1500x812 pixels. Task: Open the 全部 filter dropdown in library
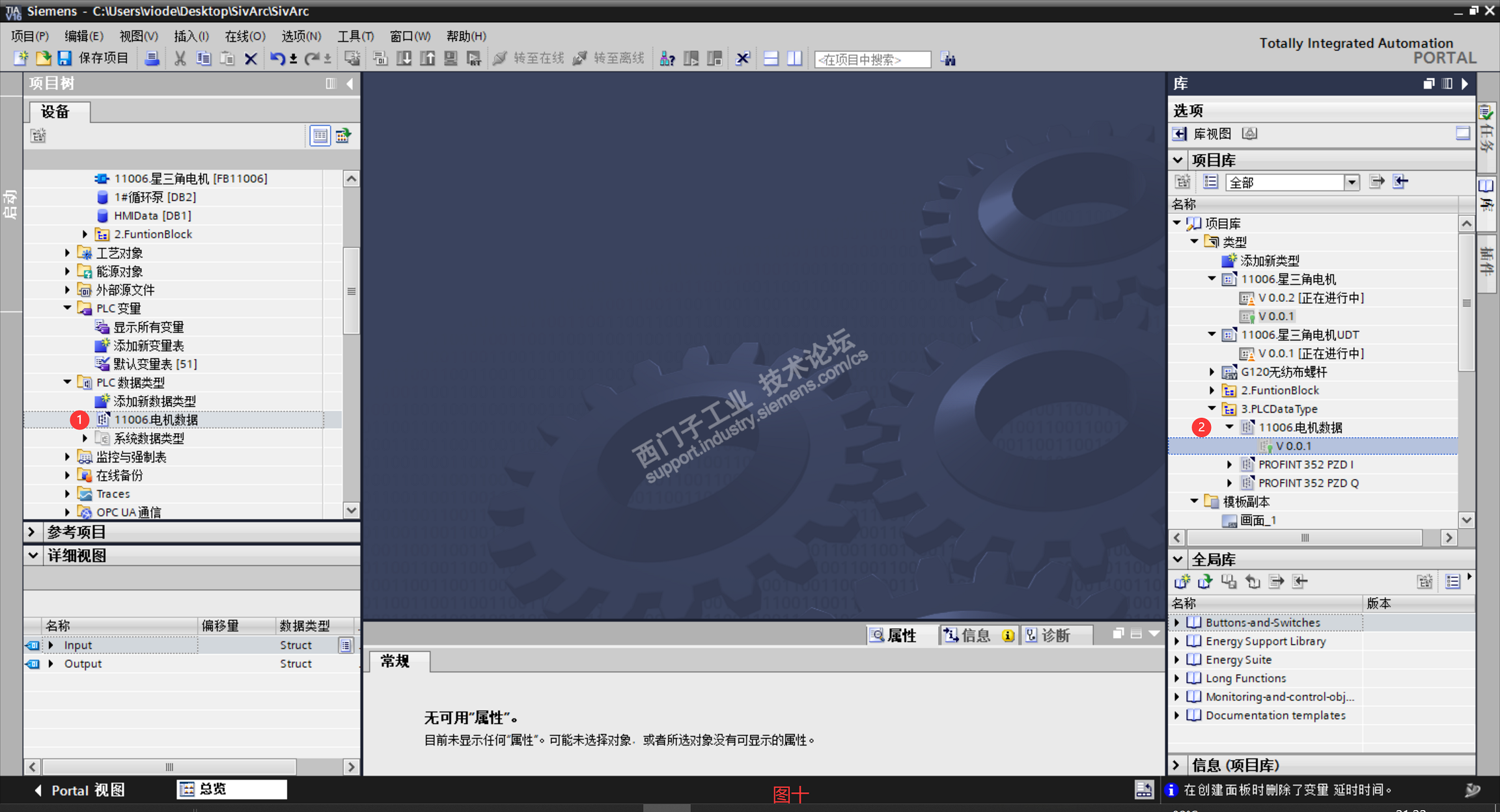1352,182
